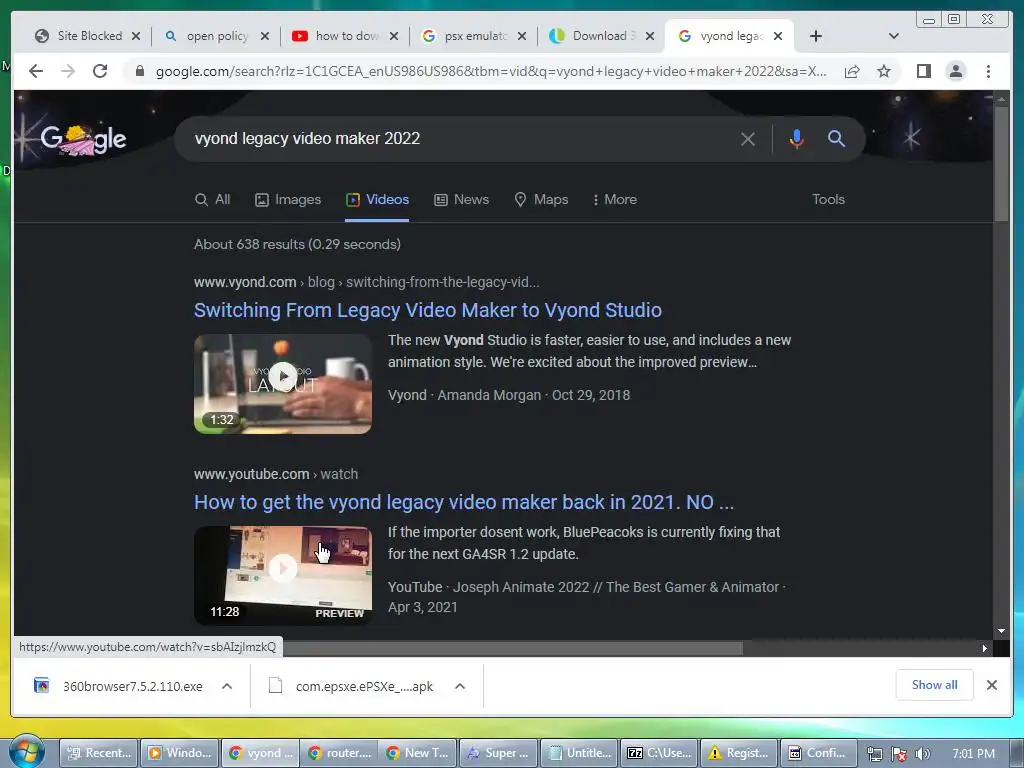
Task: Click the vertical scrollbar thumb
Action: (x=1001, y=163)
